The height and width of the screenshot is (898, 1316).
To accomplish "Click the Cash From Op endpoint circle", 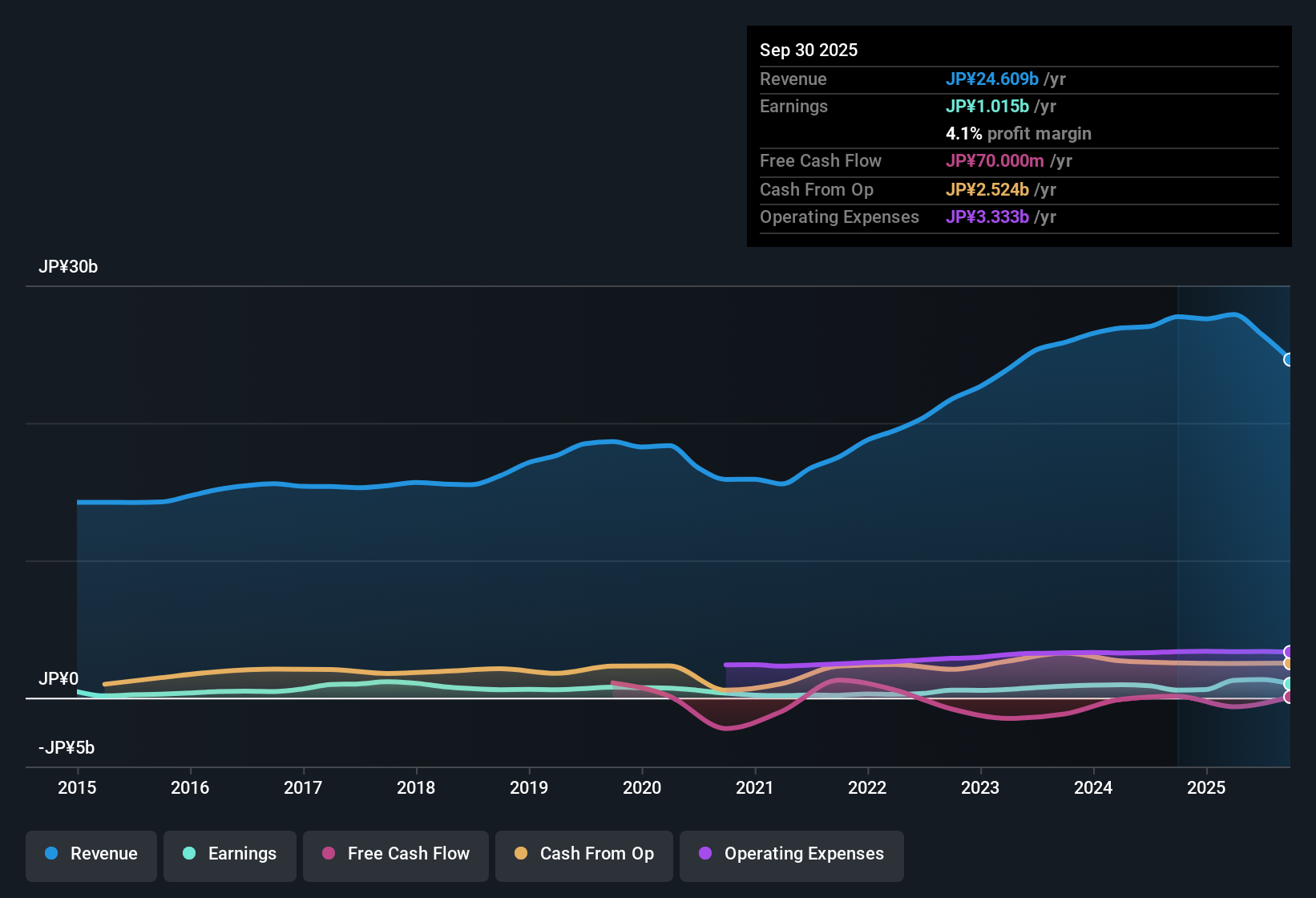I will (1289, 663).
